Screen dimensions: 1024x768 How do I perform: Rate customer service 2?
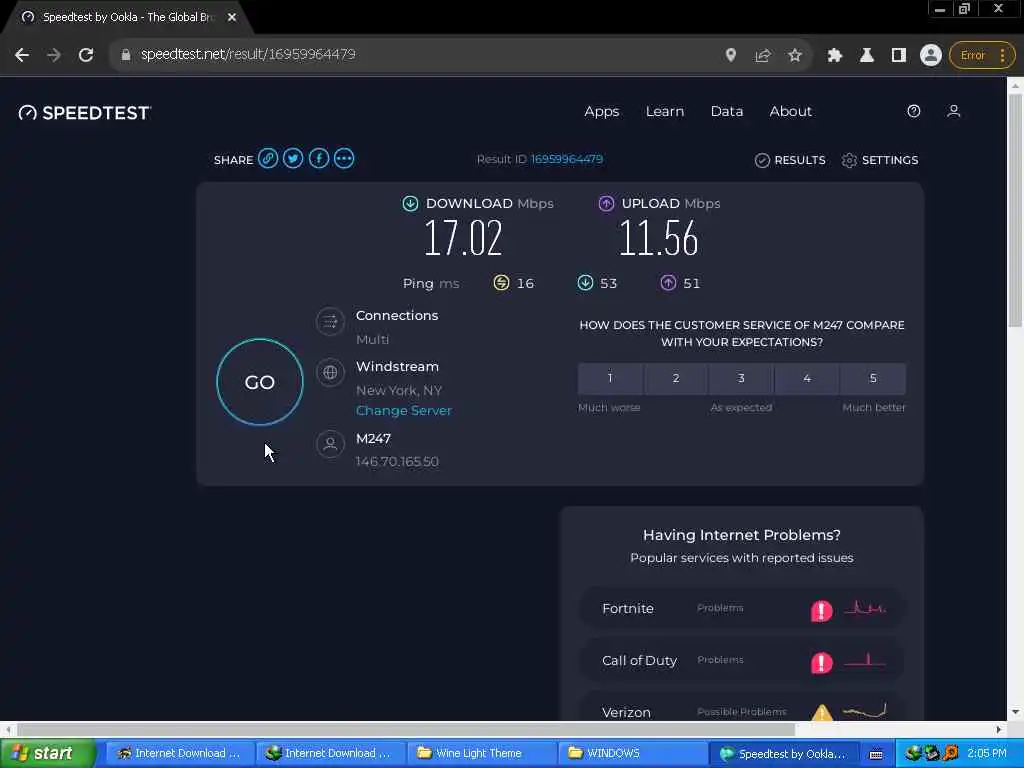coord(676,379)
